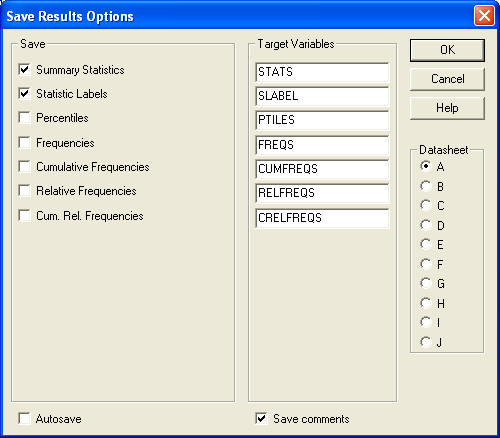Click the CUMFREQS text field

(x=322, y=169)
